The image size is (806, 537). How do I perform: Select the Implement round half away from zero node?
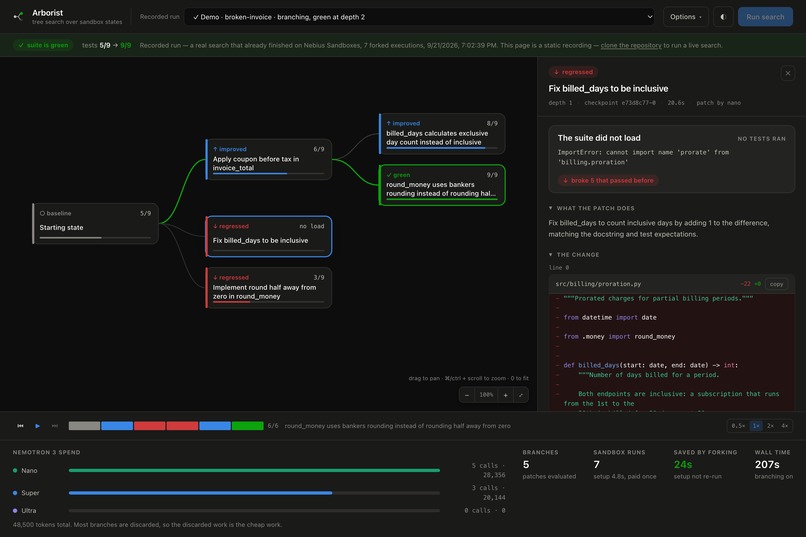(x=268, y=288)
